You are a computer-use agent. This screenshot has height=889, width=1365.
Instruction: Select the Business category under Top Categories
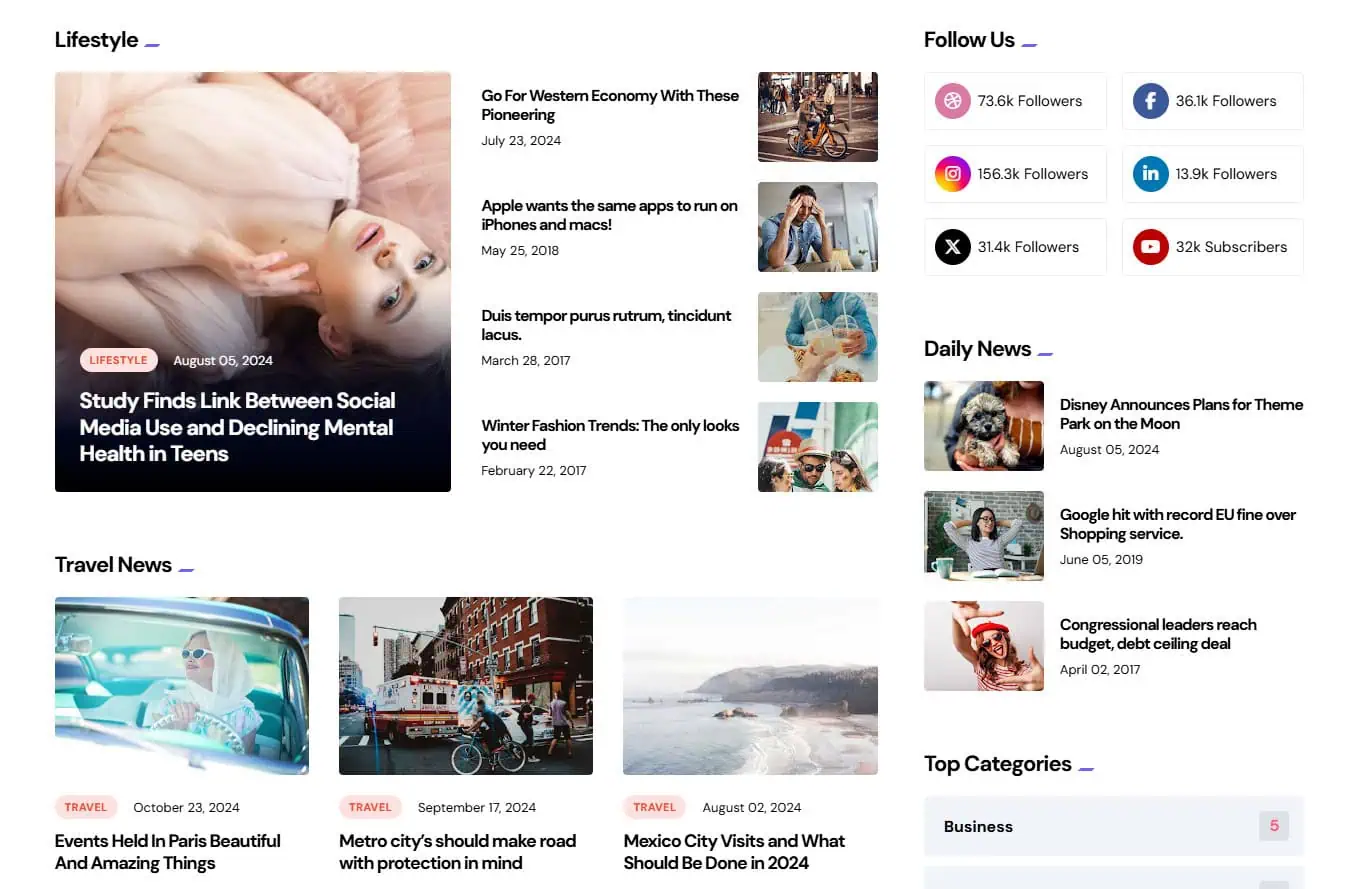tap(978, 826)
